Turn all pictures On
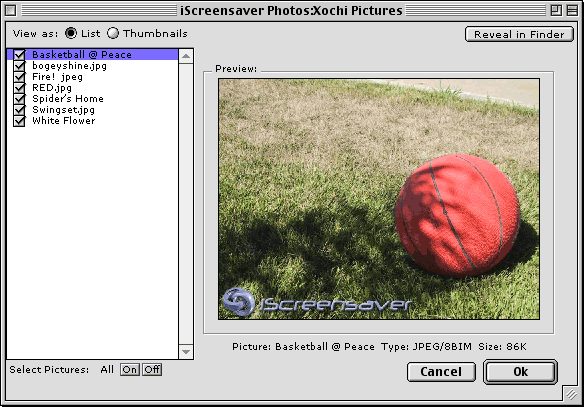This screenshot has height=407, width=584. (x=130, y=370)
